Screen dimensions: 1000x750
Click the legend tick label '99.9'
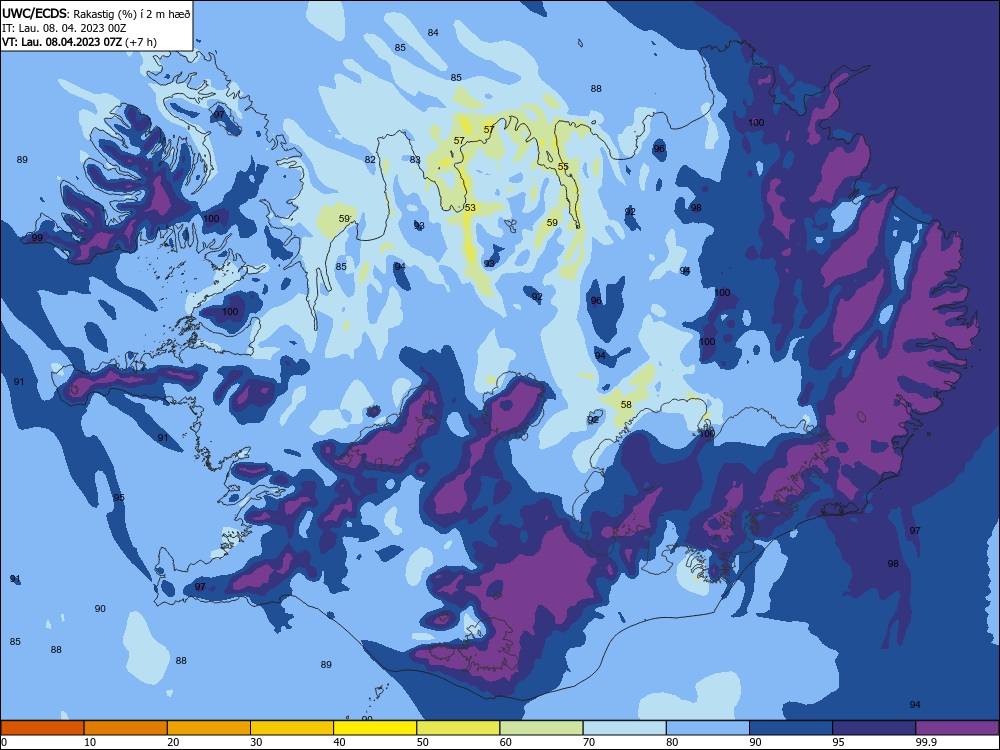click(x=926, y=742)
